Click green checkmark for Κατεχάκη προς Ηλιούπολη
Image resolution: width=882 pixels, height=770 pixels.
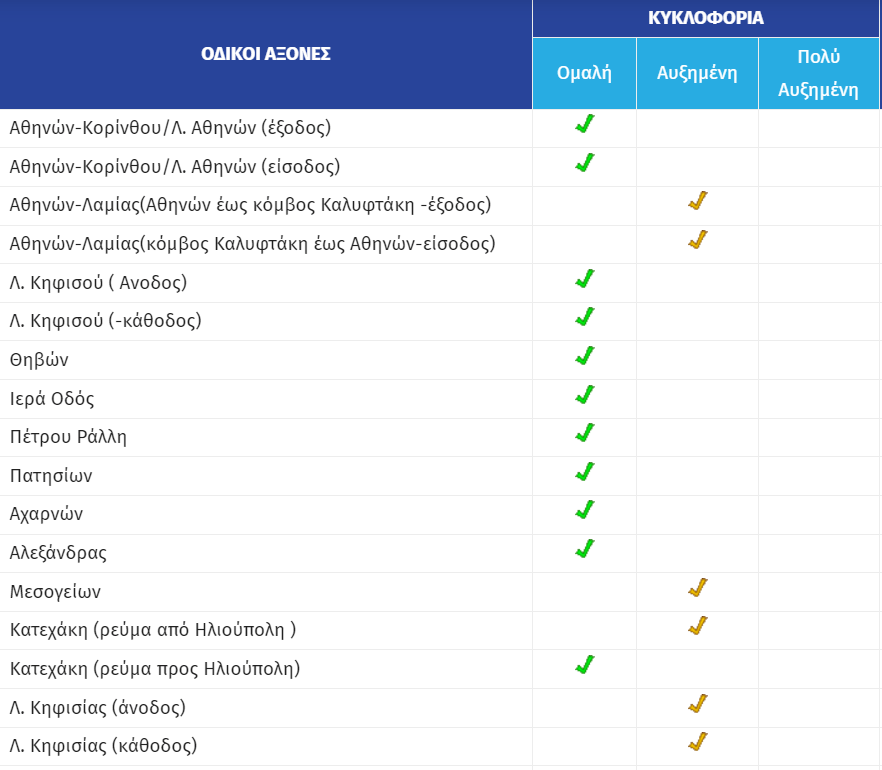tap(585, 665)
